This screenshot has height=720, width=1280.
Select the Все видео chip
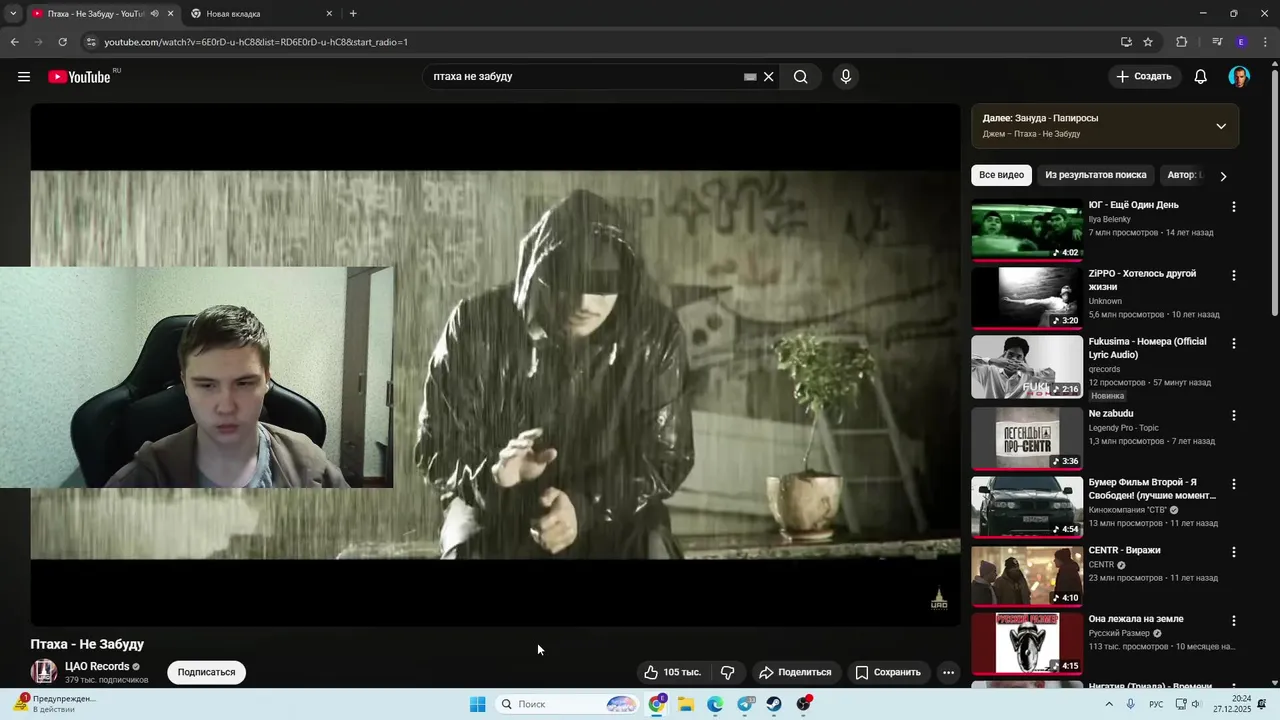coord(1001,175)
